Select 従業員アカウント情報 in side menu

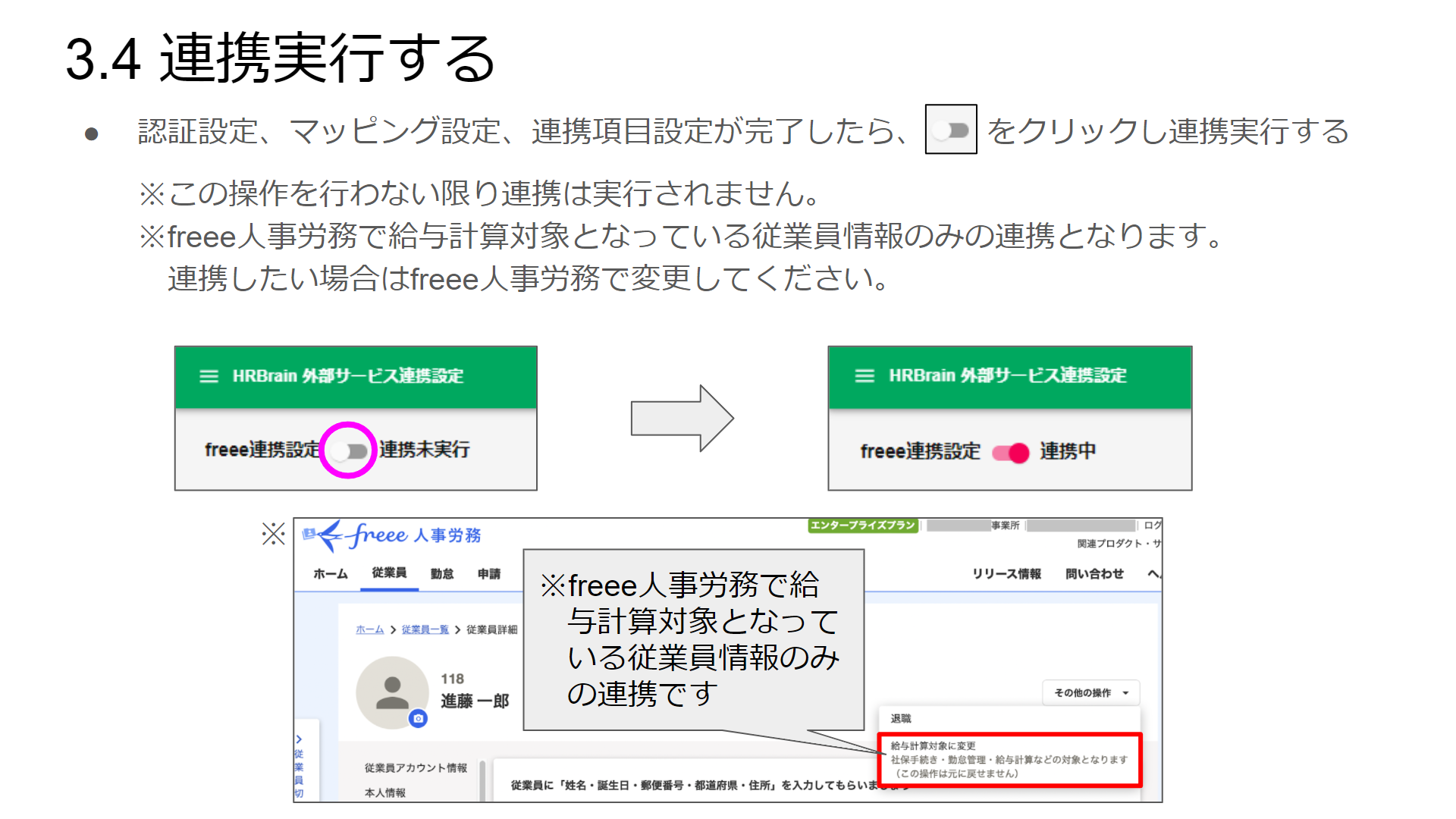(416, 767)
